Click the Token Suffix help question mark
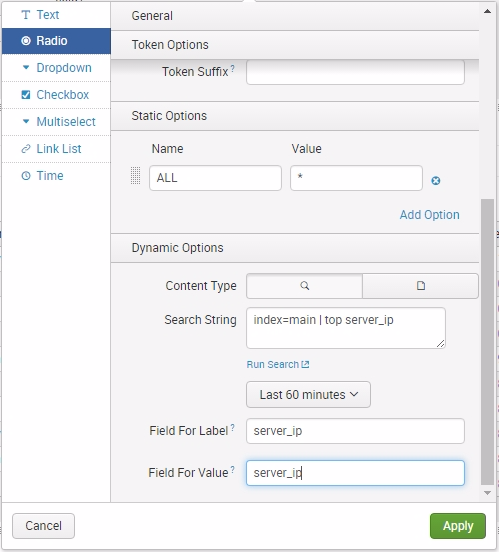 pyautogui.click(x=232, y=68)
